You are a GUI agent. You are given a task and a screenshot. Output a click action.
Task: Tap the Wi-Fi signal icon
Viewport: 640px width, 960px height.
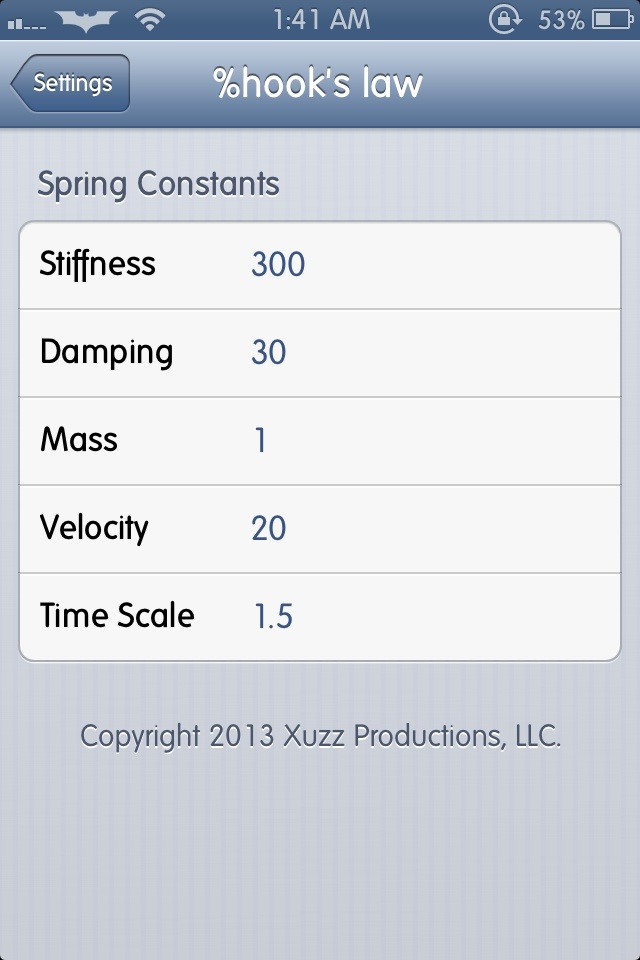(x=152, y=19)
